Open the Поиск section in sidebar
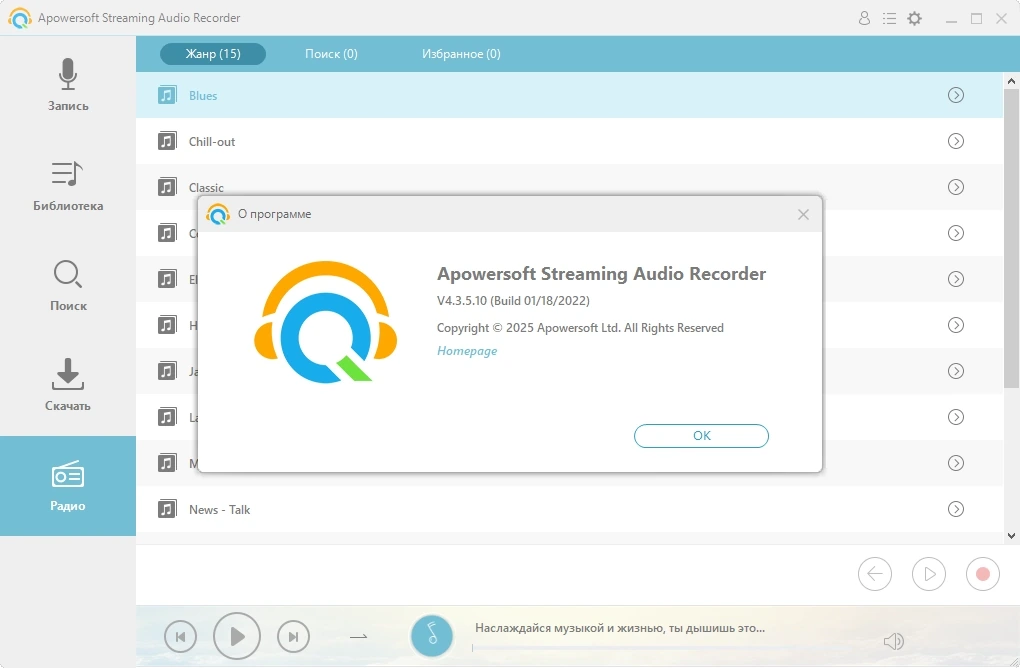 68,286
